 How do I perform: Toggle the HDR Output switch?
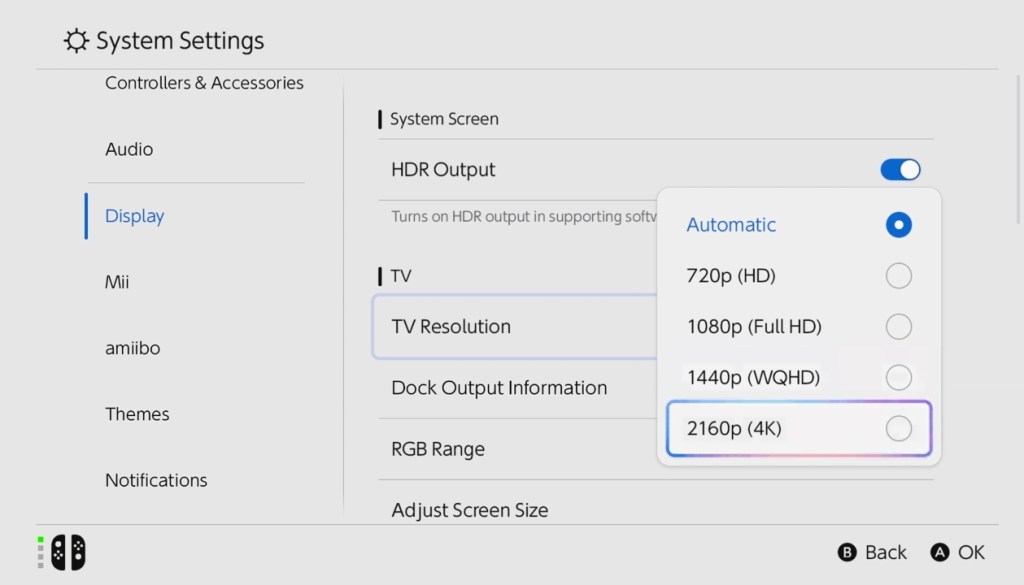pos(900,170)
